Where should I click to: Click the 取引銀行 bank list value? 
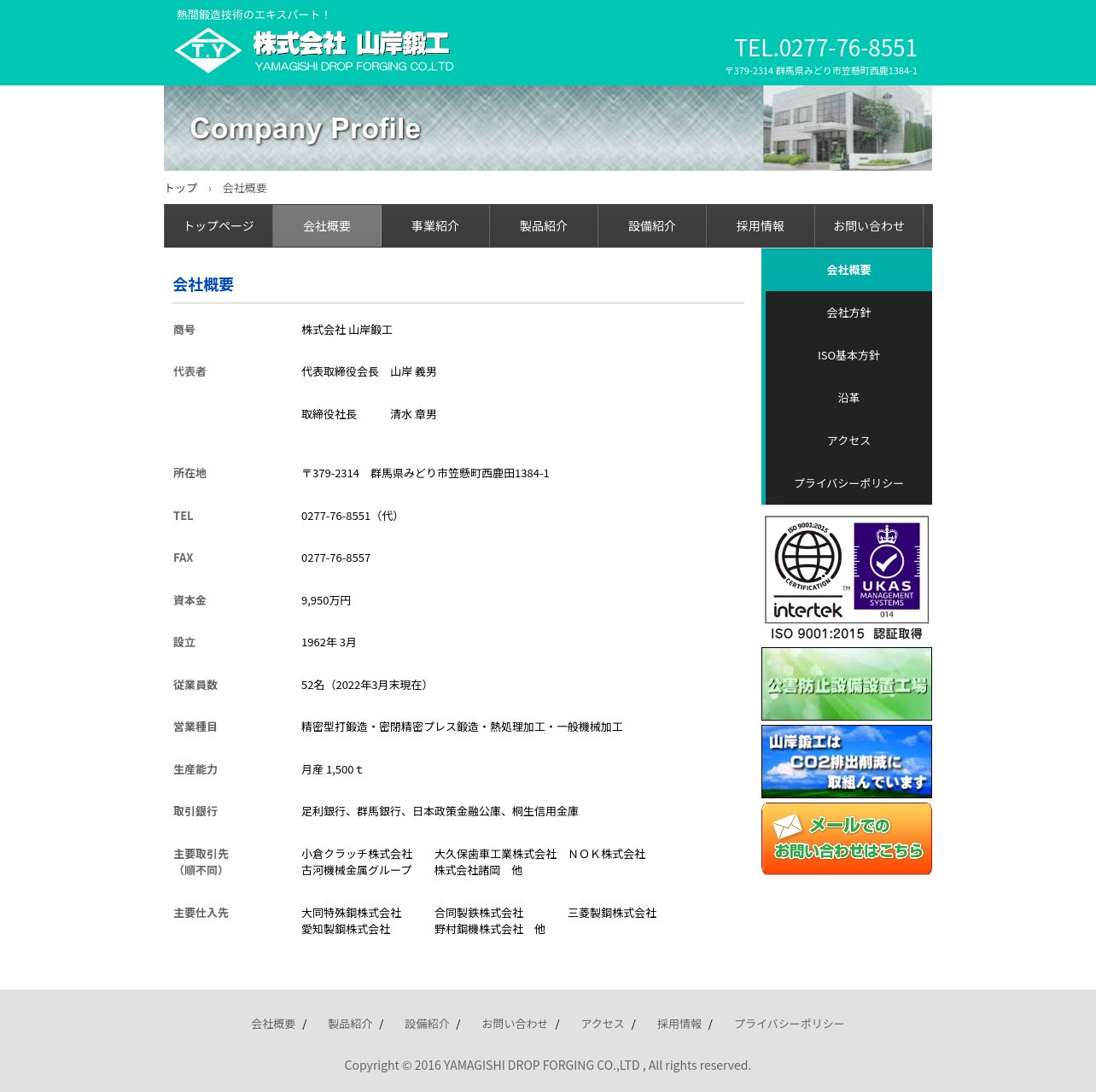[x=440, y=811]
